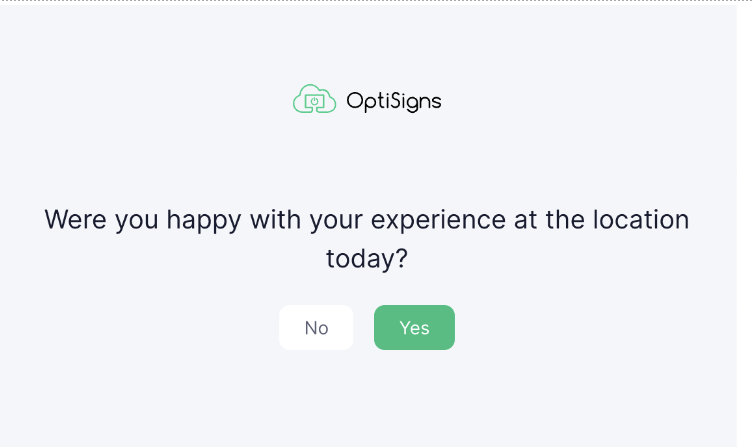
Task: Click the green cloud outline icon
Action: [x=314, y=99]
